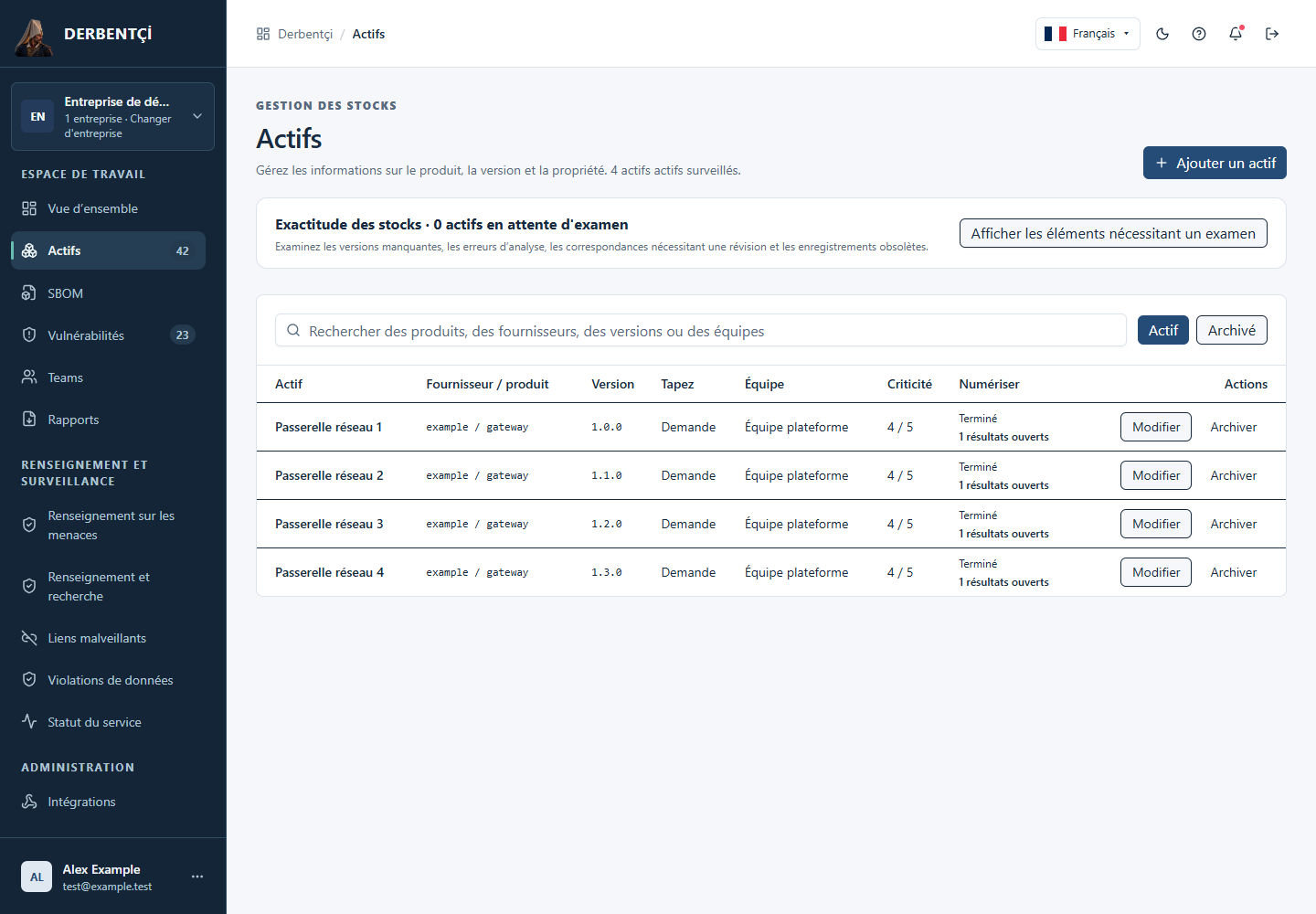The image size is (1316, 914).
Task: Open the Teams sidebar item
Action: (108, 377)
